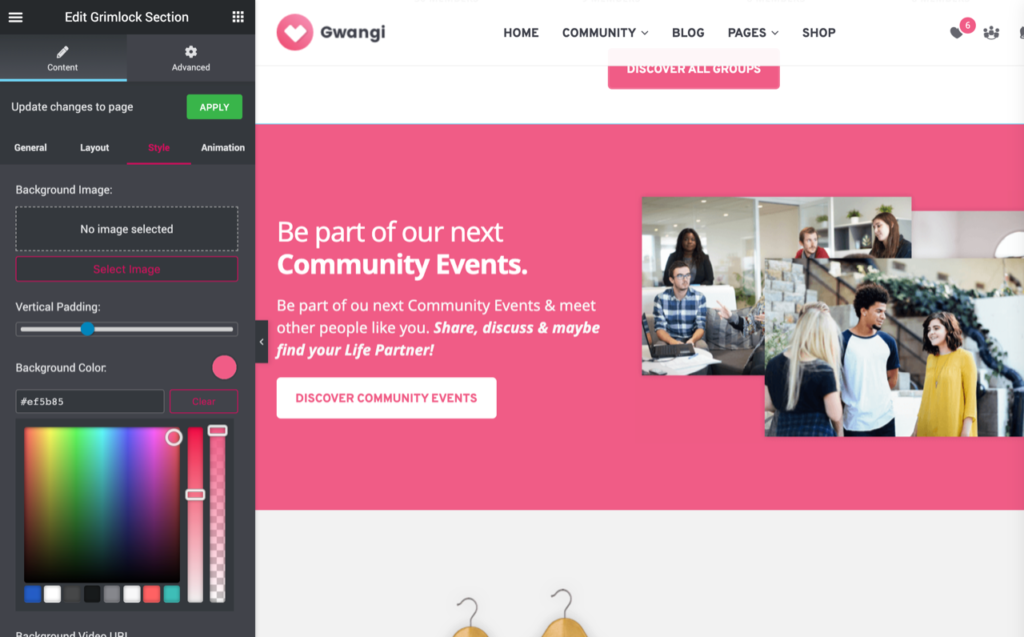
Task: Select the teal preset color swatch
Action: point(172,594)
